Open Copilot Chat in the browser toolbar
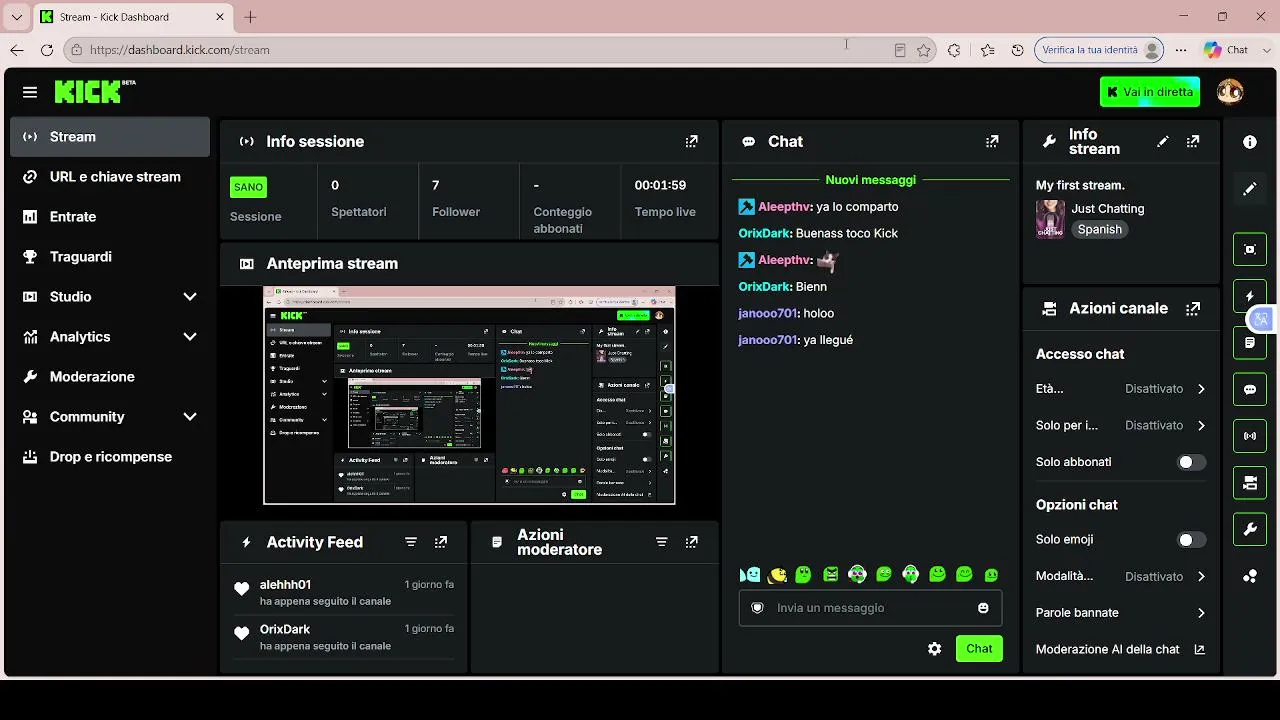Image resolution: width=1280 pixels, height=720 pixels. coord(1226,50)
